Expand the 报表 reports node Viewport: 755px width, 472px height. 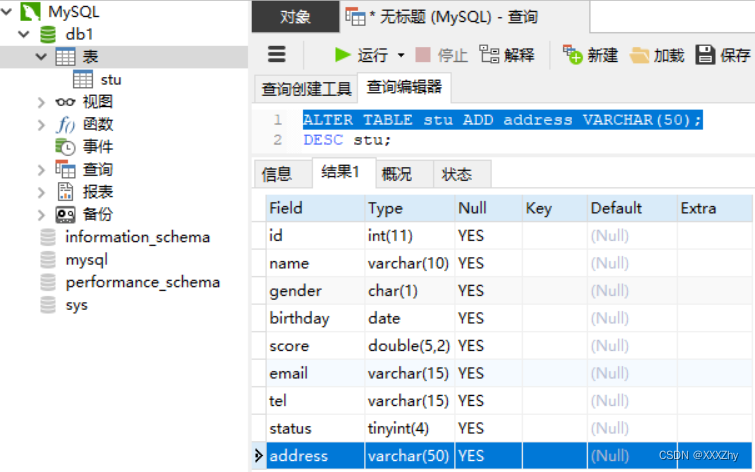tap(41, 192)
